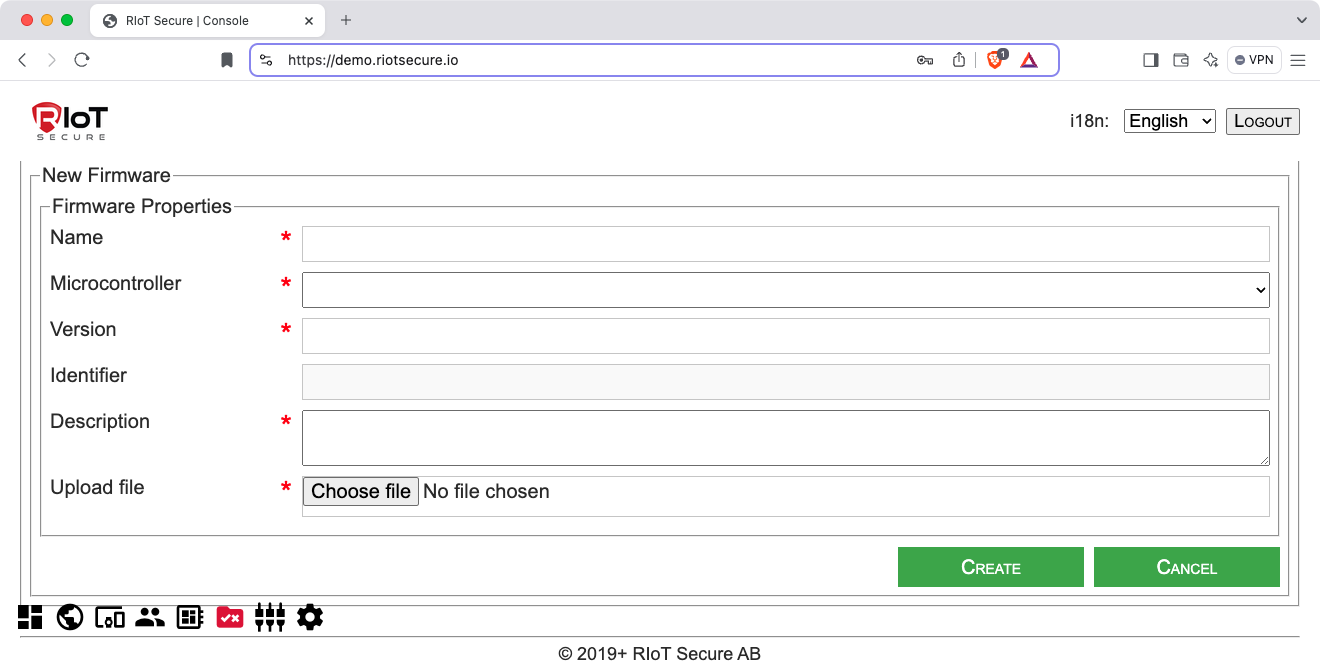Expand the Microcontroller dropdown

click(x=785, y=290)
